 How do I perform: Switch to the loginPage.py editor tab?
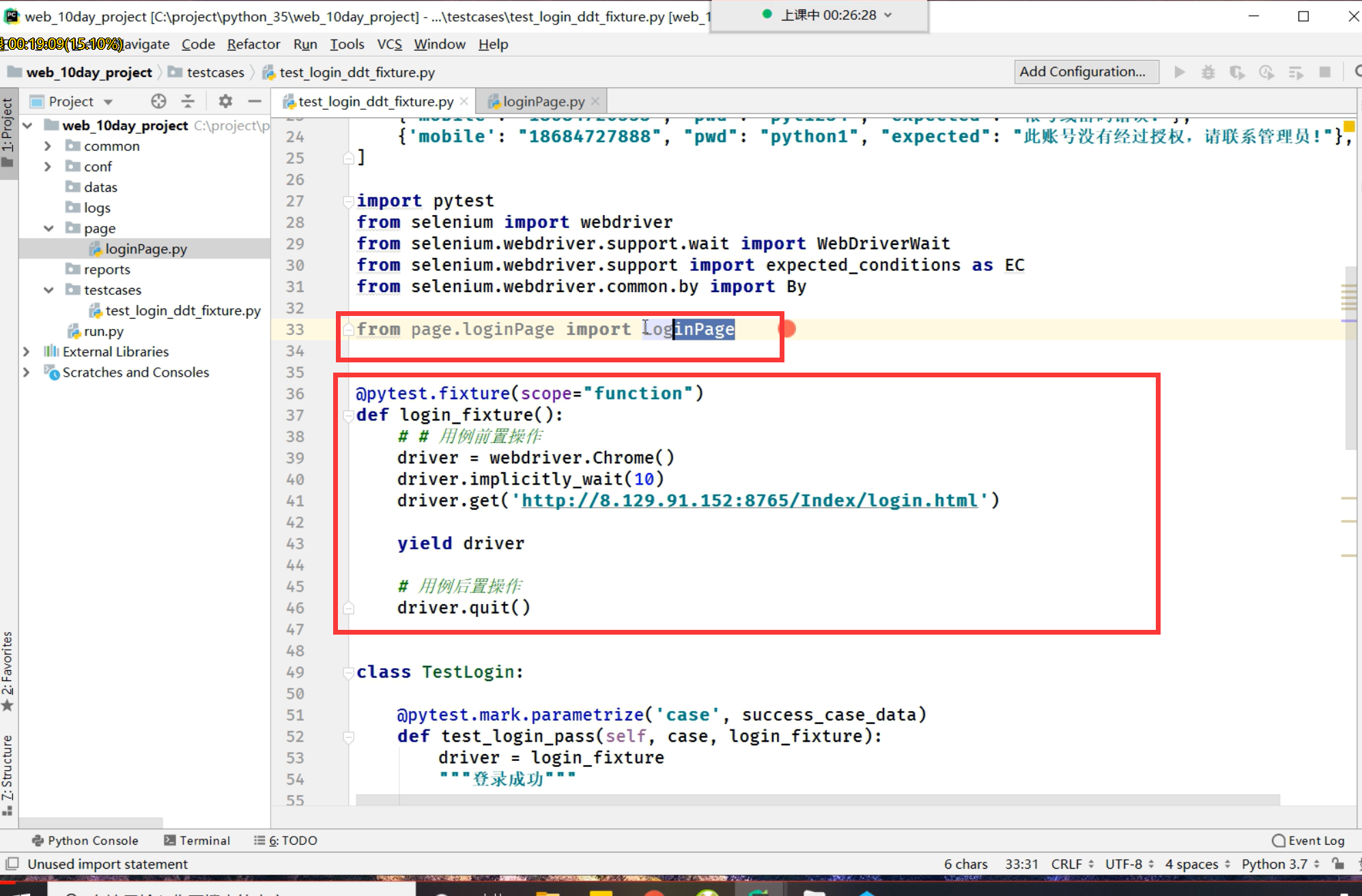coord(543,102)
